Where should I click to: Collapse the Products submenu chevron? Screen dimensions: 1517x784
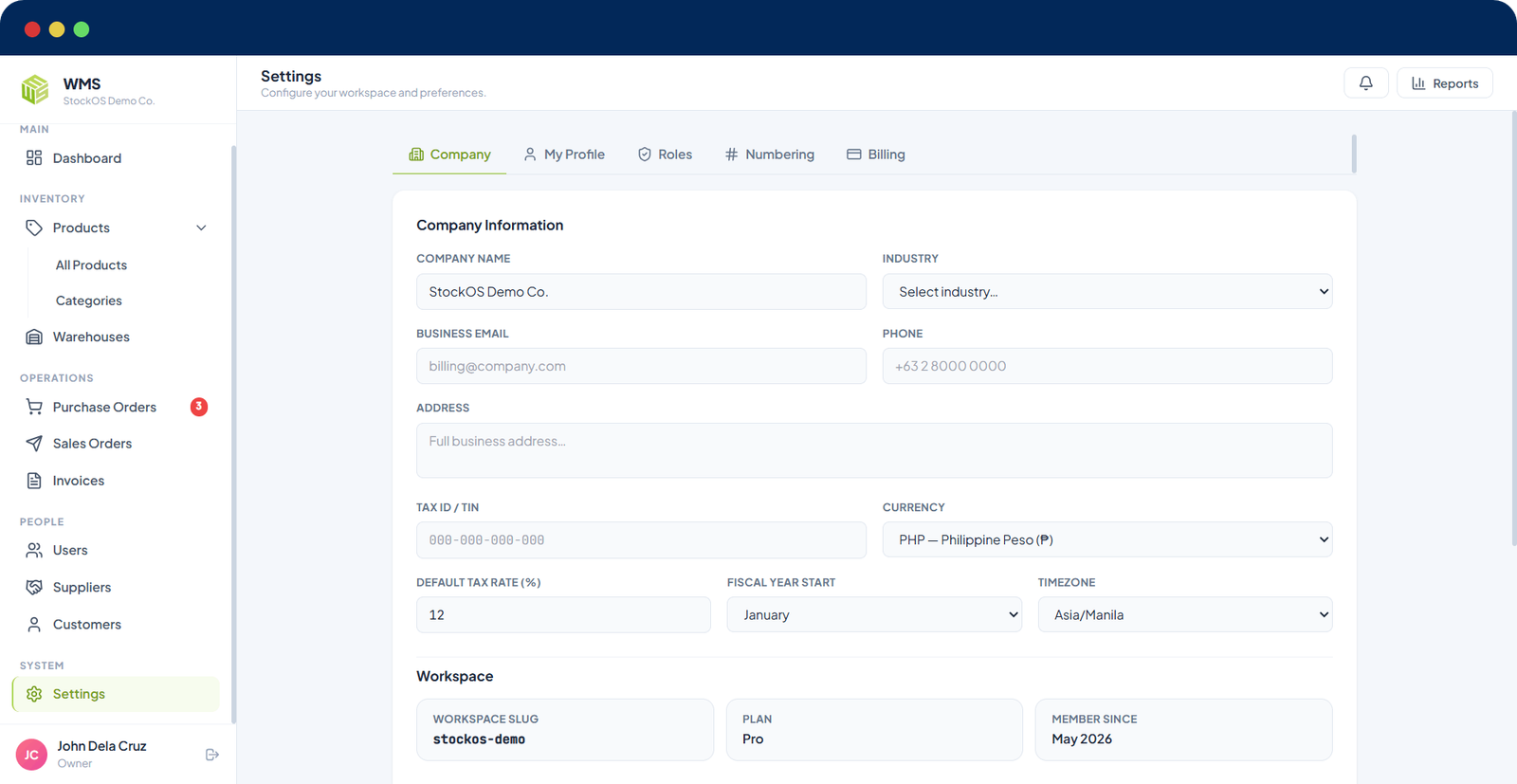pyautogui.click(x=201, y=228)
